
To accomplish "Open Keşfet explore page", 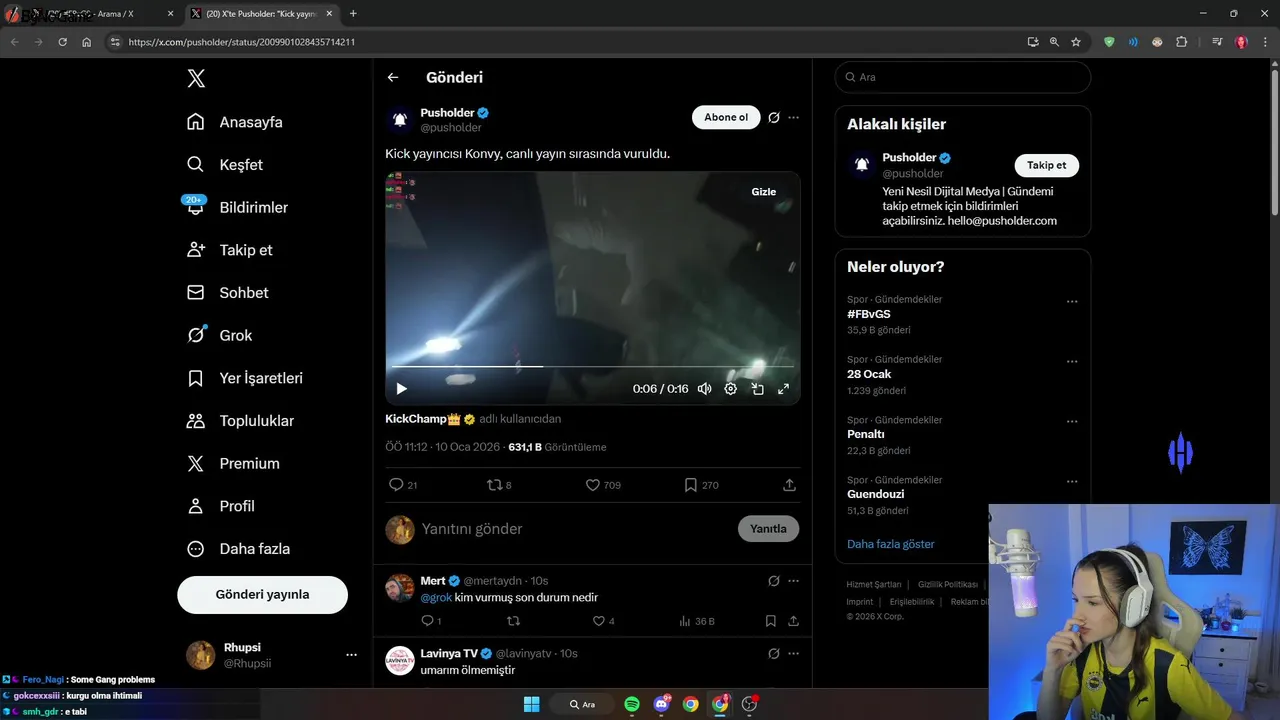I will click(225, 165).
